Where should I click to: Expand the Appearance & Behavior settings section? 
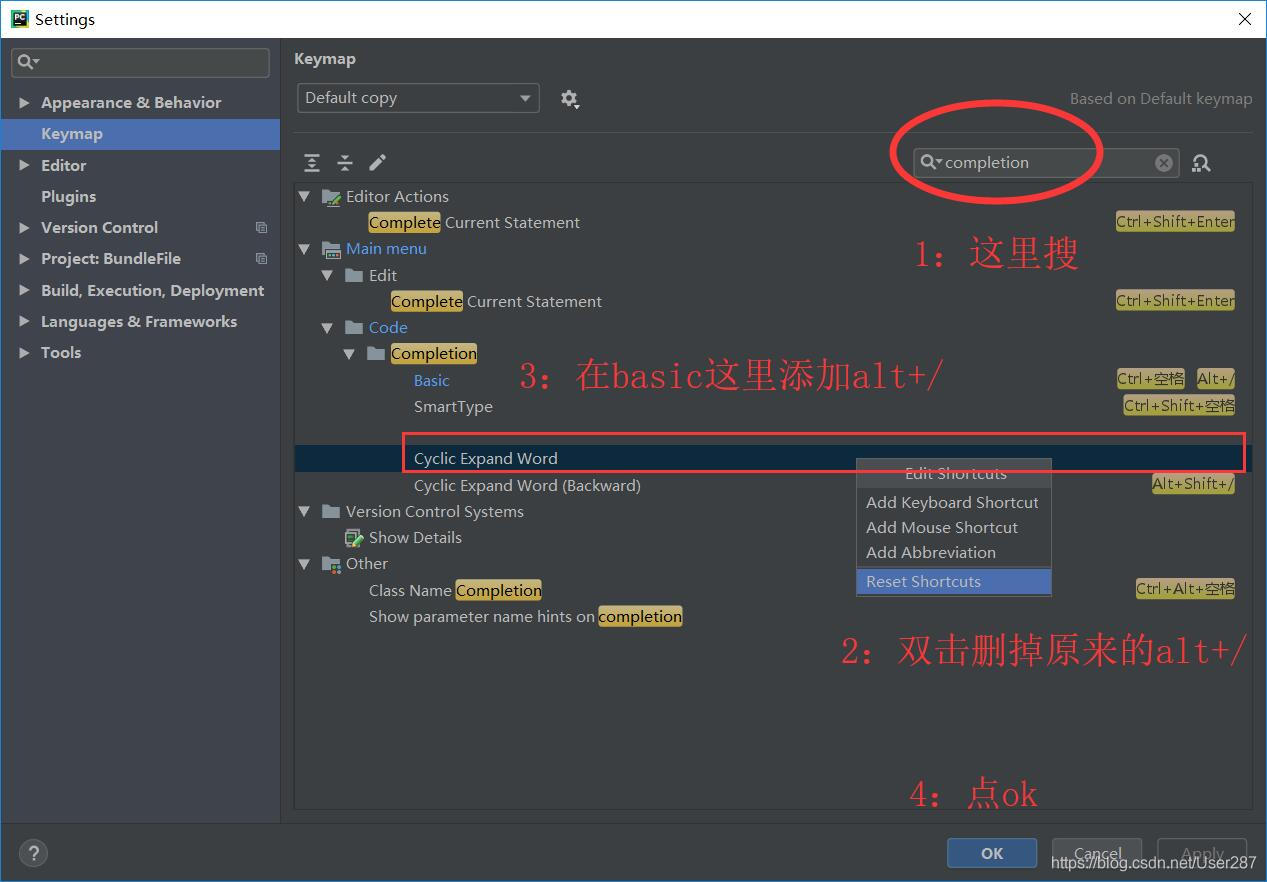[x=24, y=103]
